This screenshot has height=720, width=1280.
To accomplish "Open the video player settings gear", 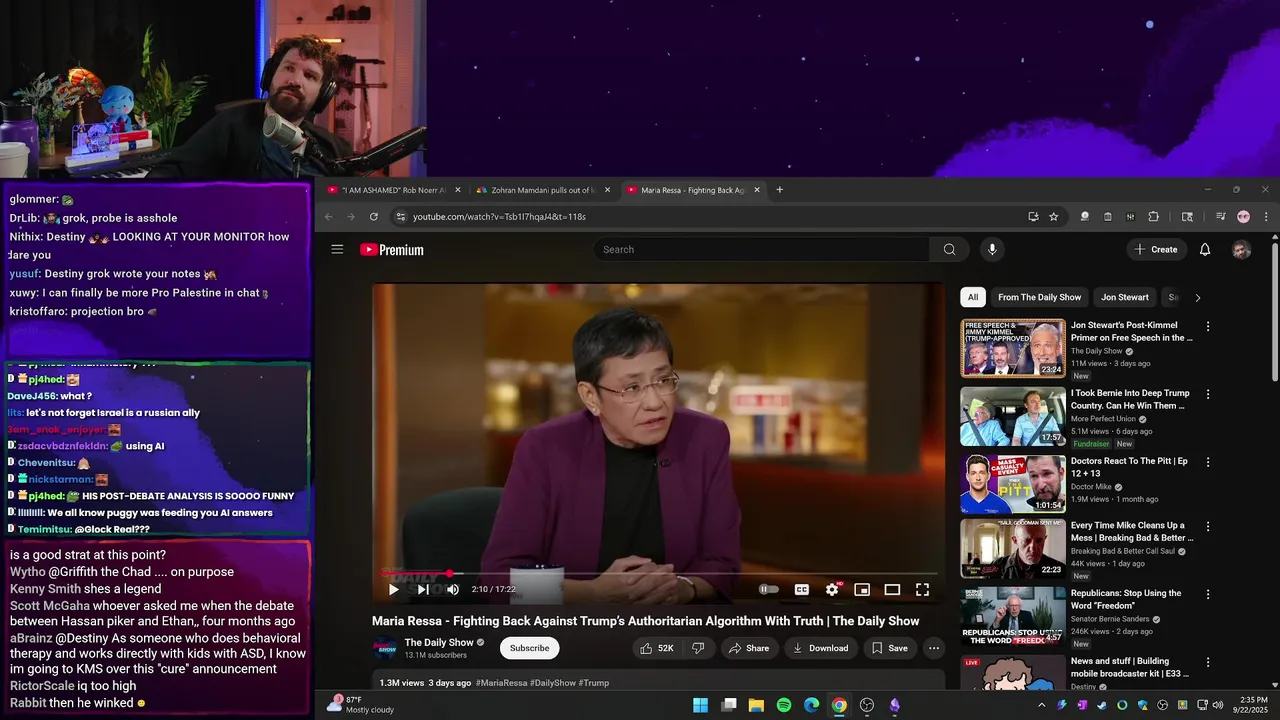I will tap(832, 590).
